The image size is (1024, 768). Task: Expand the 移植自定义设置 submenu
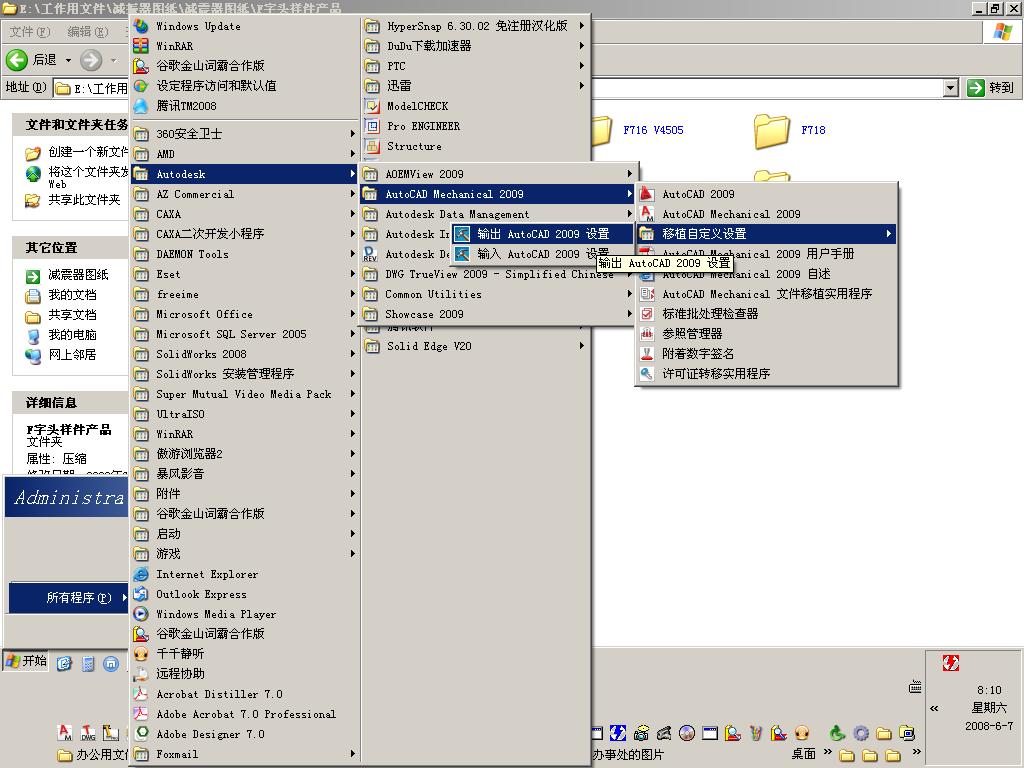point(765,234)
